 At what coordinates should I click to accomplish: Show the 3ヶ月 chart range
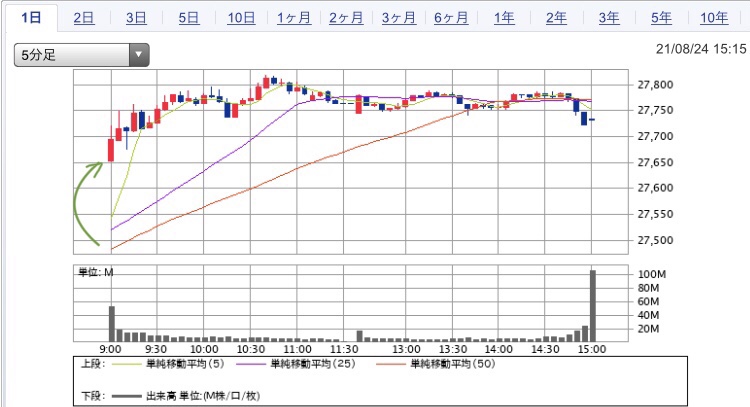point(399,18)
